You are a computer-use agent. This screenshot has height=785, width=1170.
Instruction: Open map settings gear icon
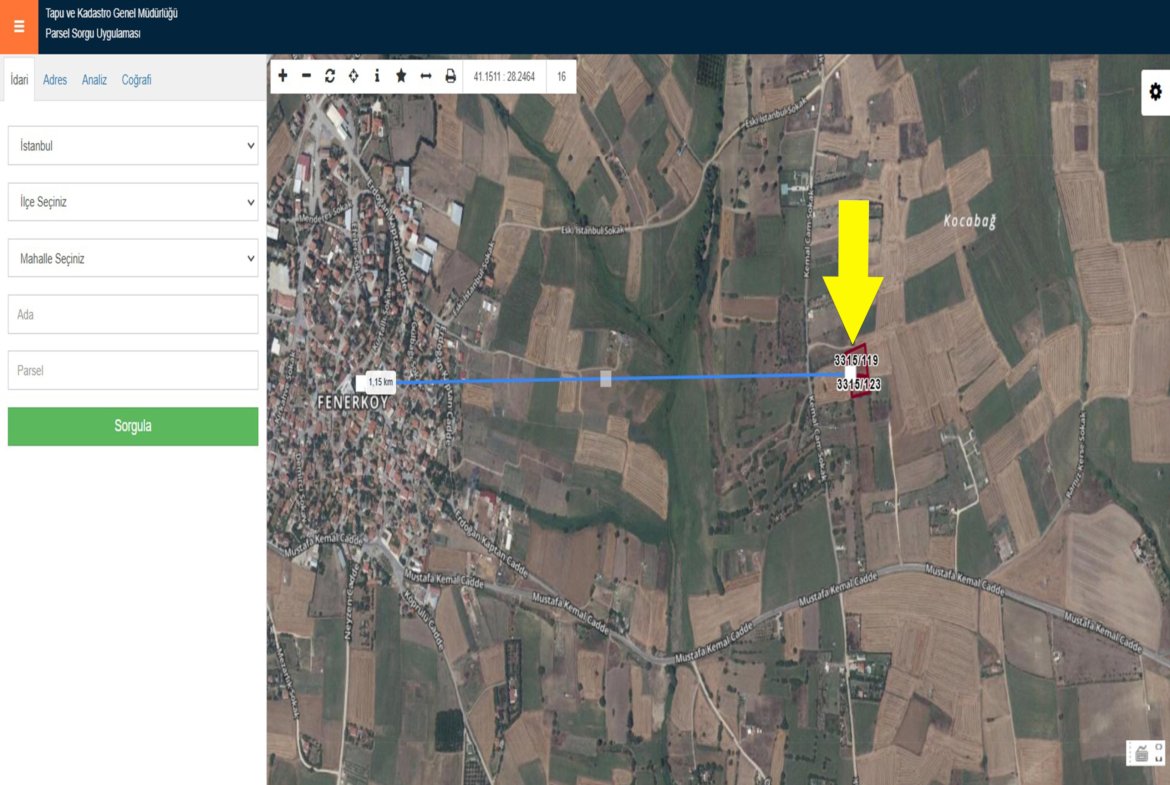coord(1155,92)
